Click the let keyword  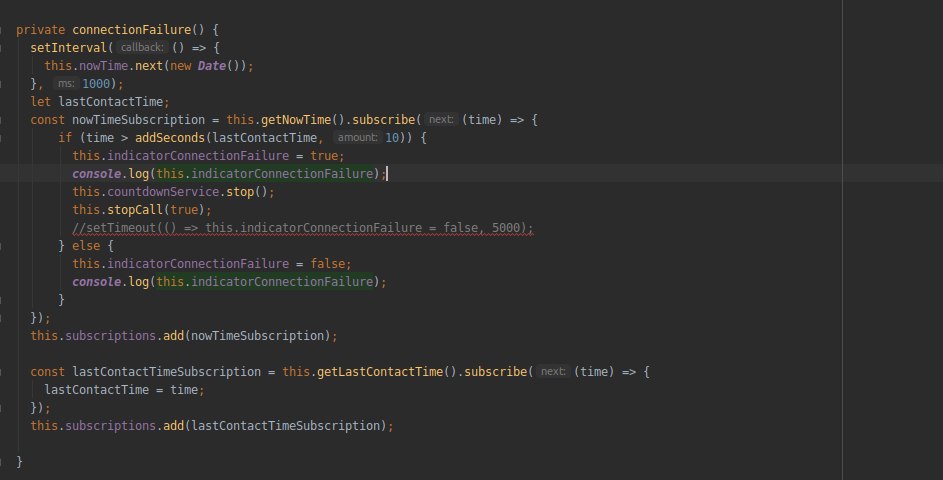click(x=41, y=102)
